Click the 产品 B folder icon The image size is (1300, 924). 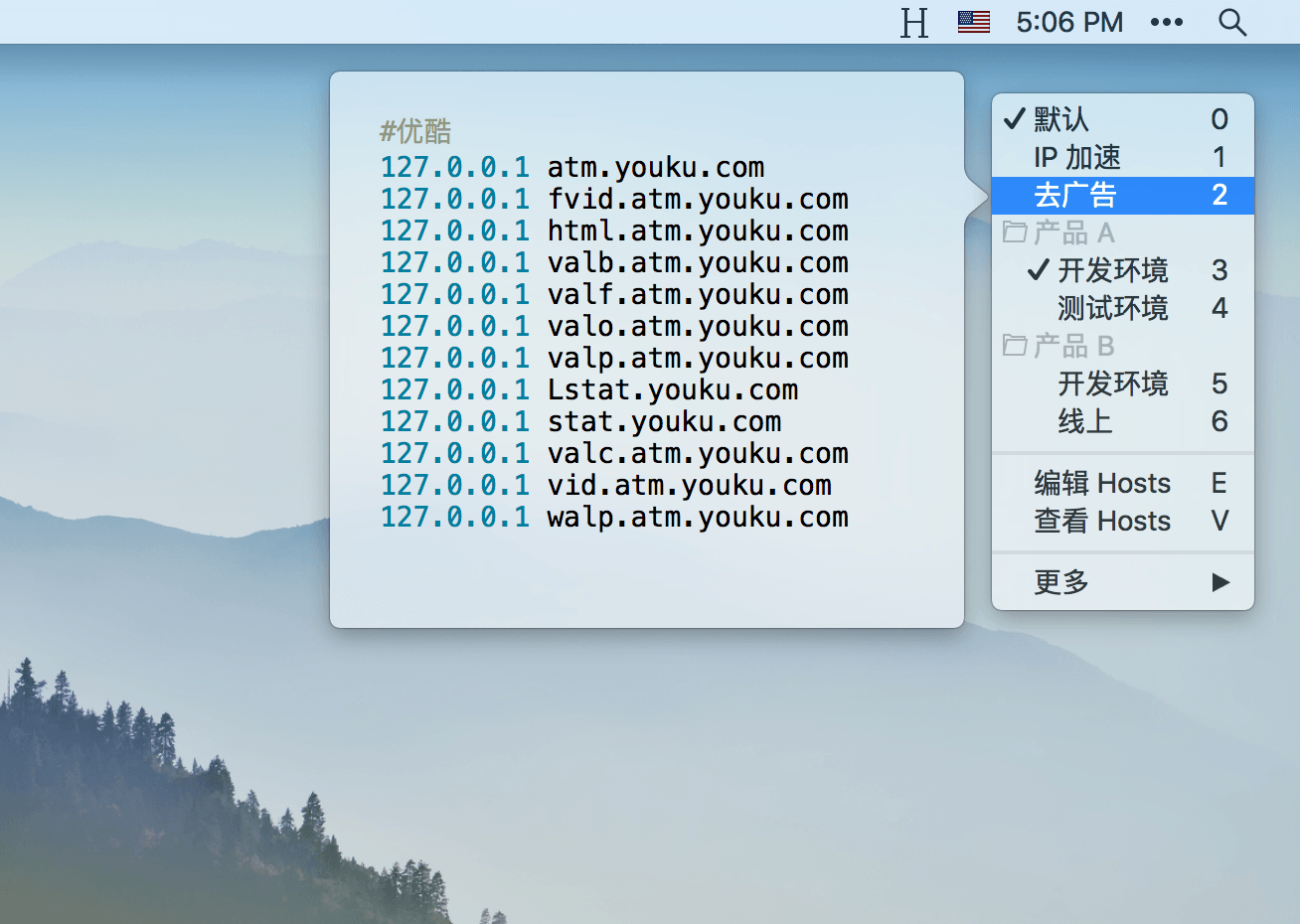[x=1015, y=346]
